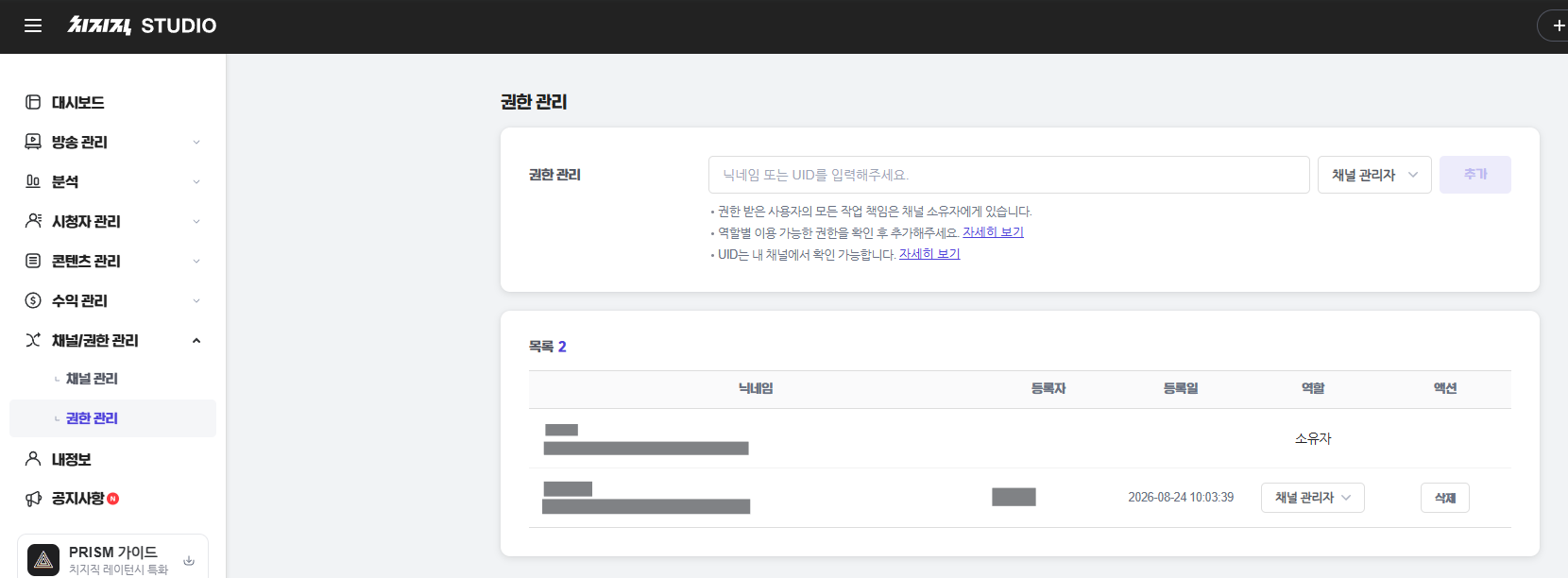
Task: Click the 콘텐츠 관리 menu label
Action: coord(86,261)
